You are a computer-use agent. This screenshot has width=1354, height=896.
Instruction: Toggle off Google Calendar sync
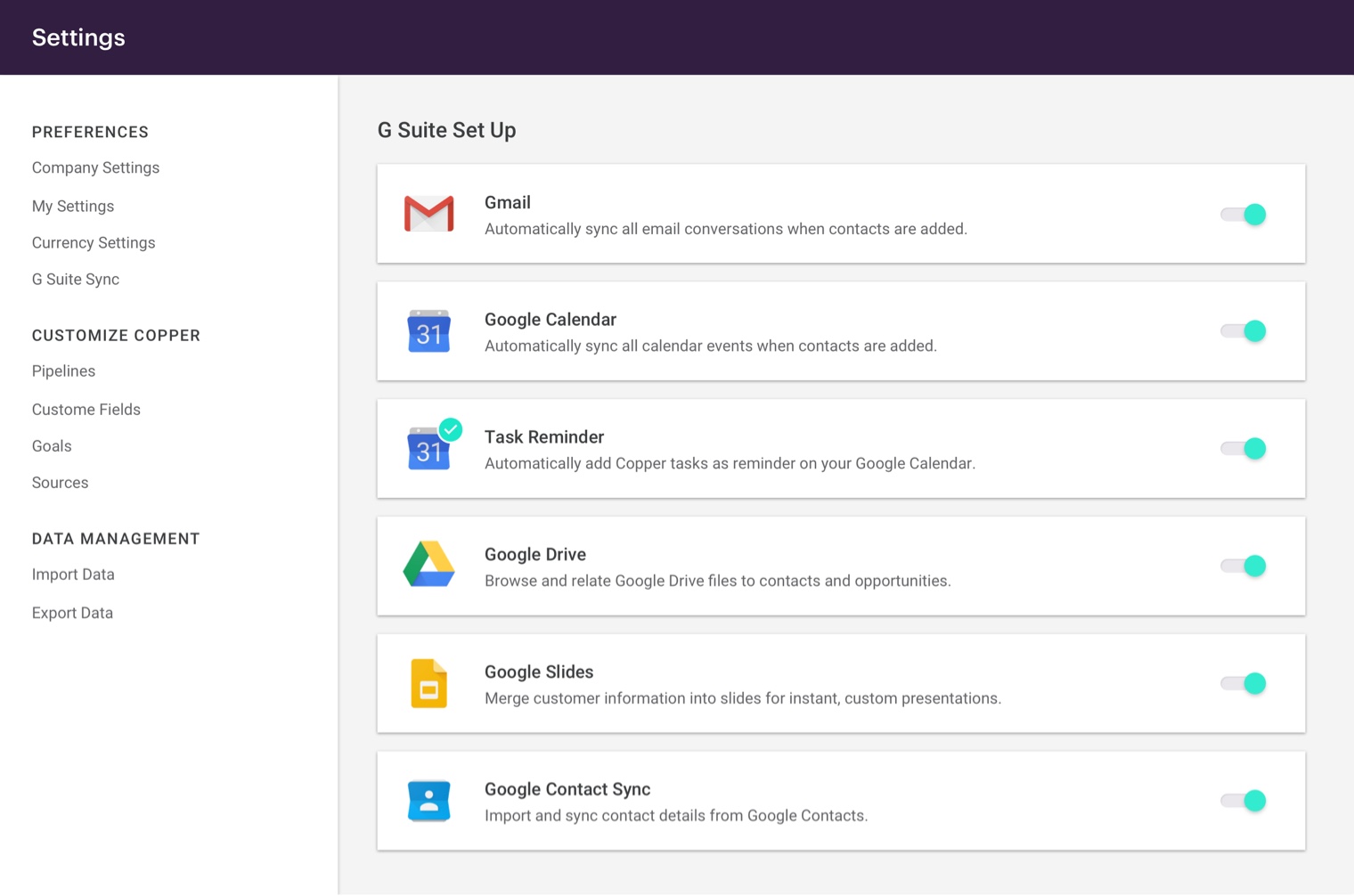[1244, 331]
